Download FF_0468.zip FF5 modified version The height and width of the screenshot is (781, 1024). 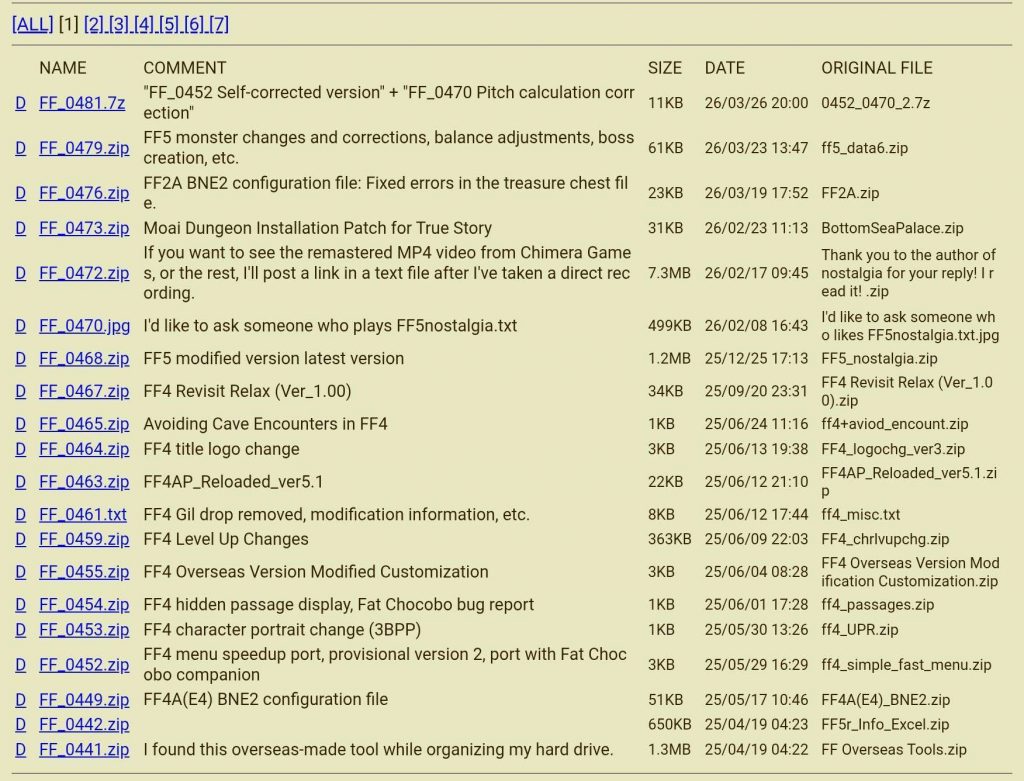[x=84, y=358]
